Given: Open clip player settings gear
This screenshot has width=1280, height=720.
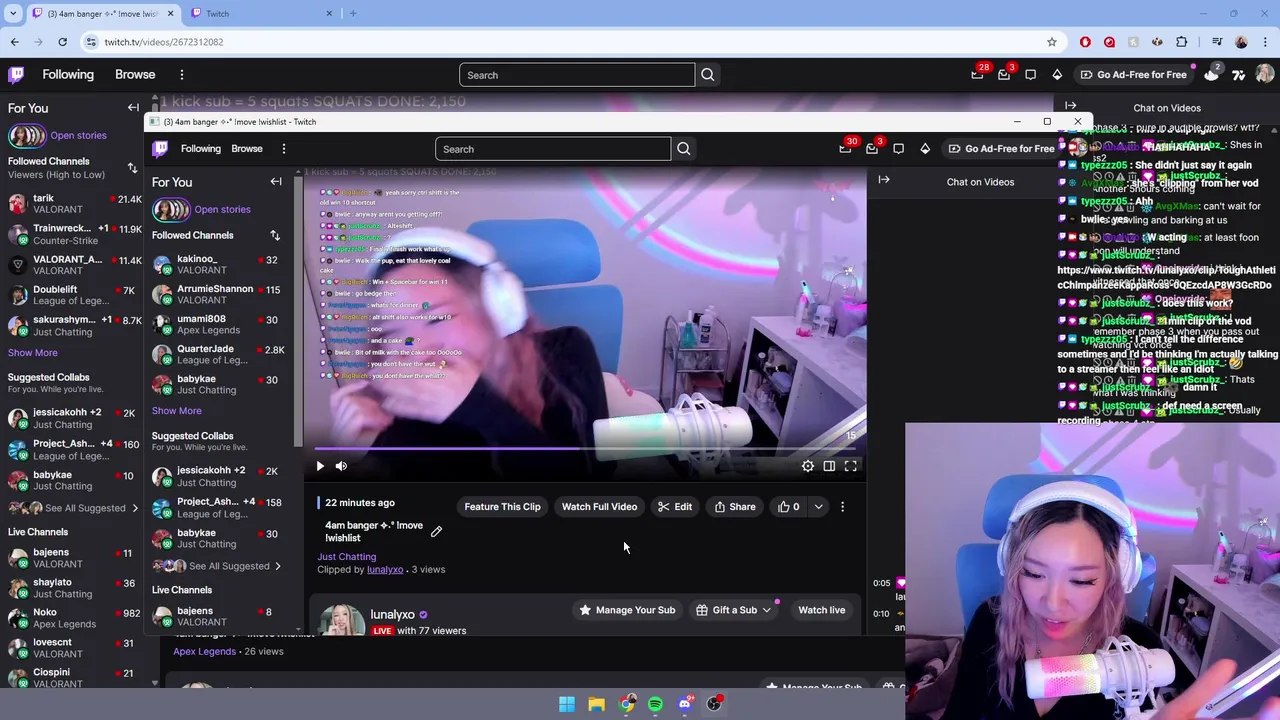Looking at the screenshot, I should [808, 466].
